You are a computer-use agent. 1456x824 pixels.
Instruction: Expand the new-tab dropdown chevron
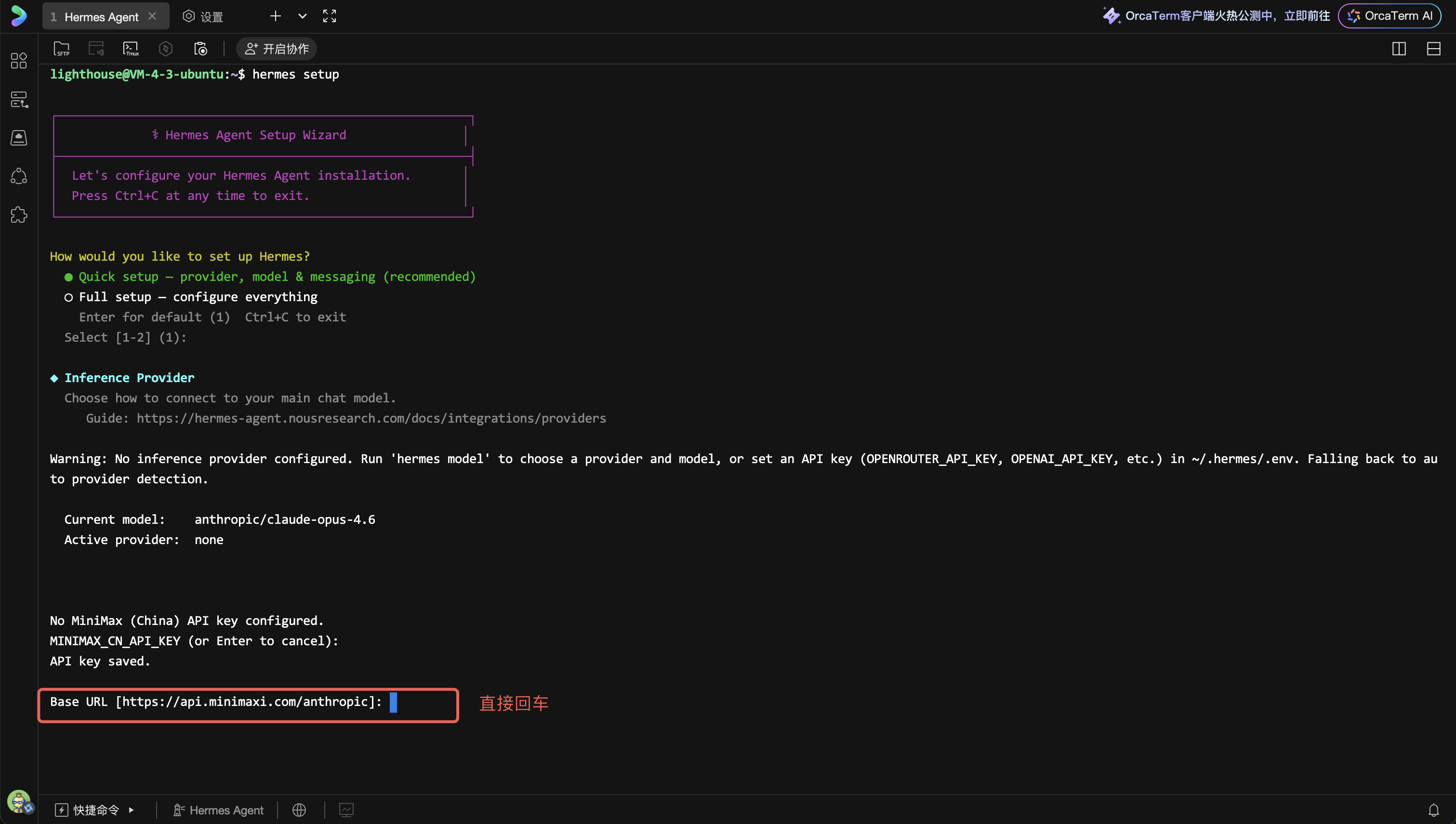tap(303, 16)
